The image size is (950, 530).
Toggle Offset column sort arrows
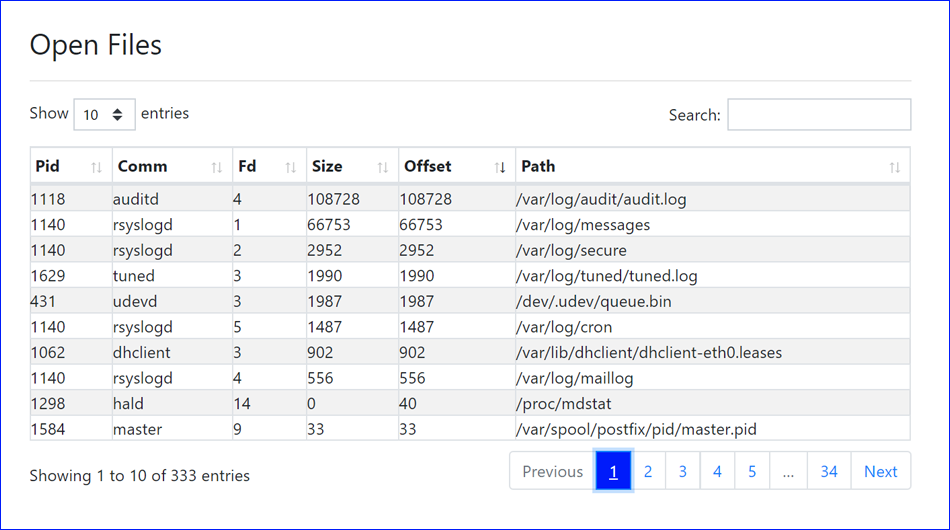tap(499, 167)
